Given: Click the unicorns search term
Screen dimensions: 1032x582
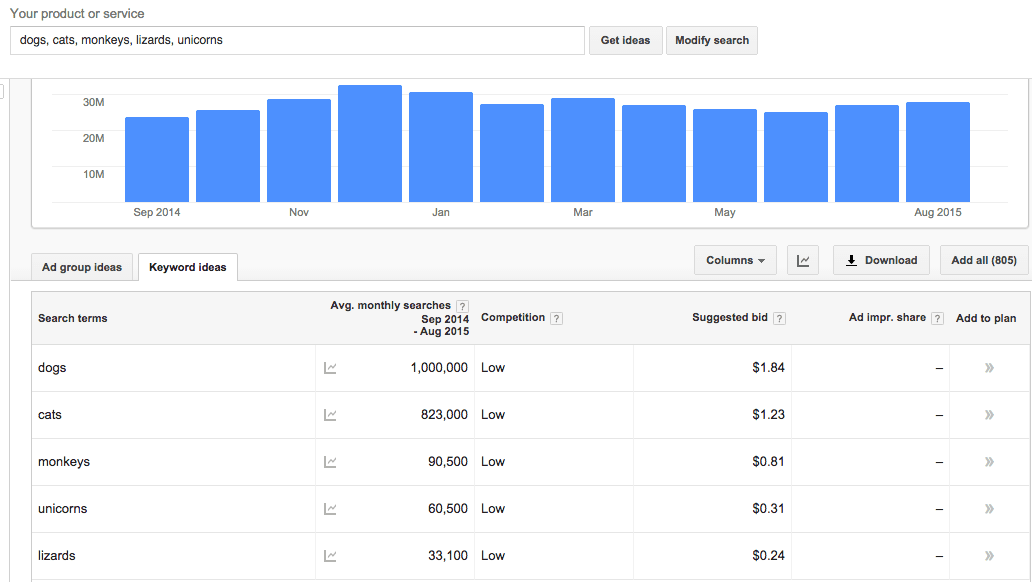Looking at the screenshot, I should (63, 509).
